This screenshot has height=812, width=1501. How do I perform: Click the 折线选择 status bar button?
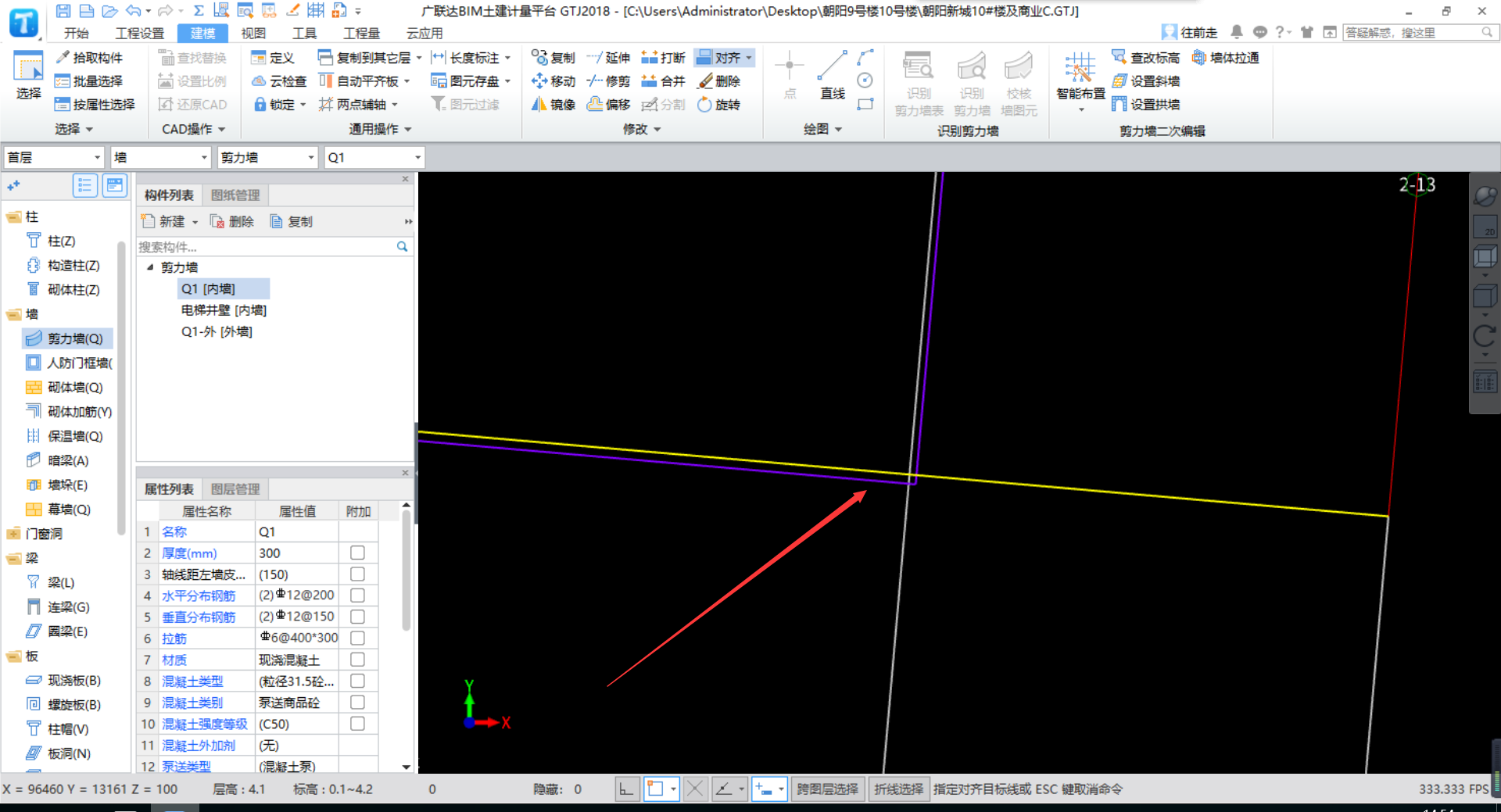(899, 789)
